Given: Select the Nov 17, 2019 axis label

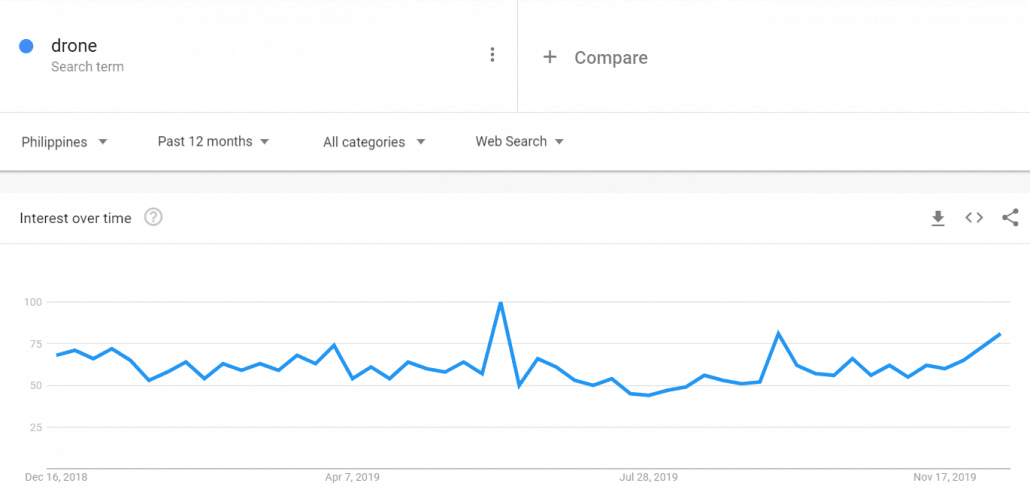Looking at the screenshot, I should click(945, 477).
